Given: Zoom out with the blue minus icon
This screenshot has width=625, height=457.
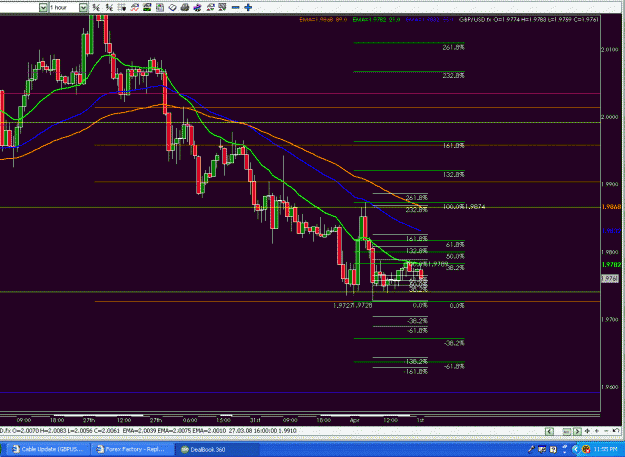Looking at the screenshot, I should (236, 8).
